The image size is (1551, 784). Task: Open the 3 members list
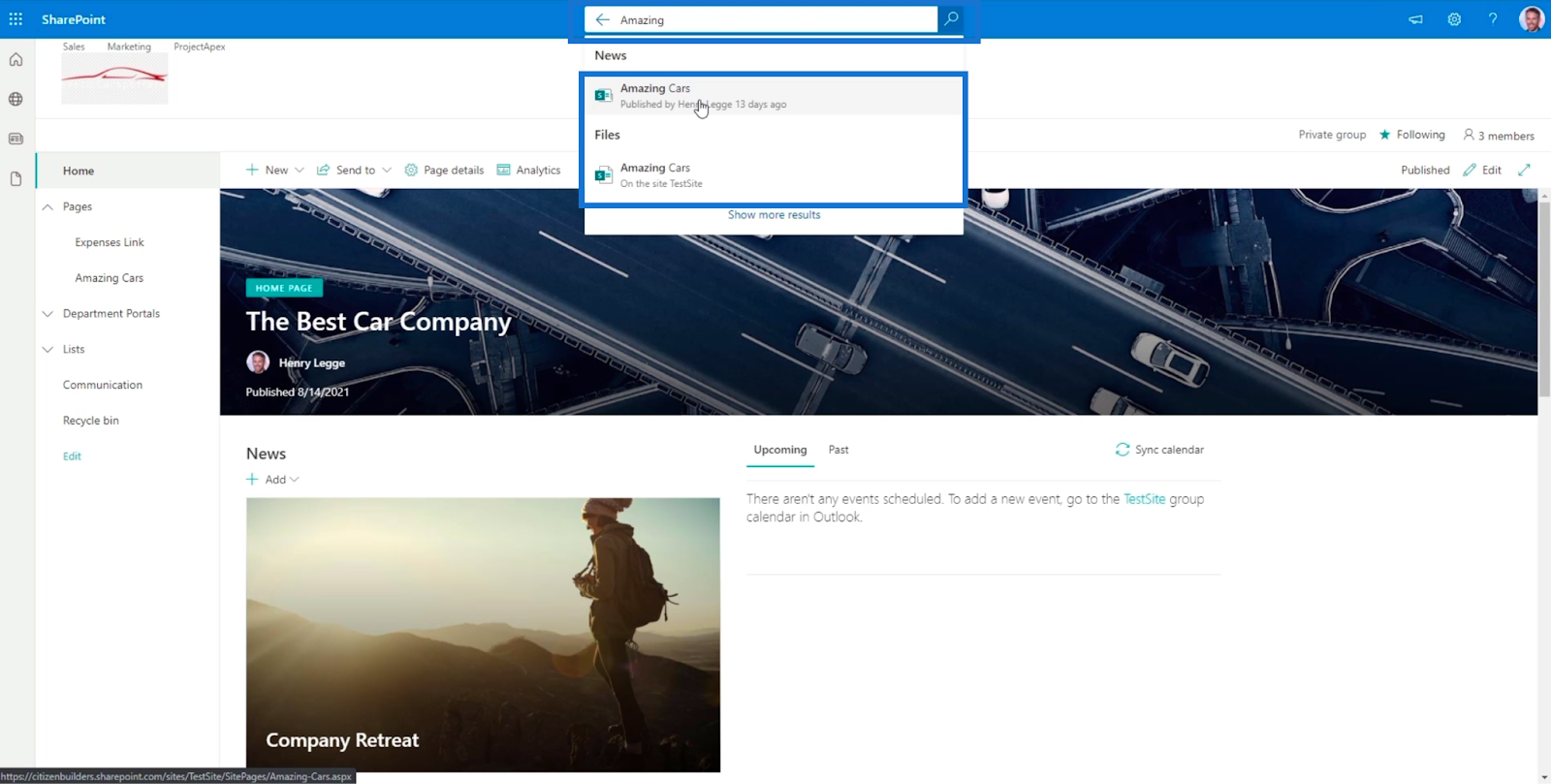[1498, 136]
